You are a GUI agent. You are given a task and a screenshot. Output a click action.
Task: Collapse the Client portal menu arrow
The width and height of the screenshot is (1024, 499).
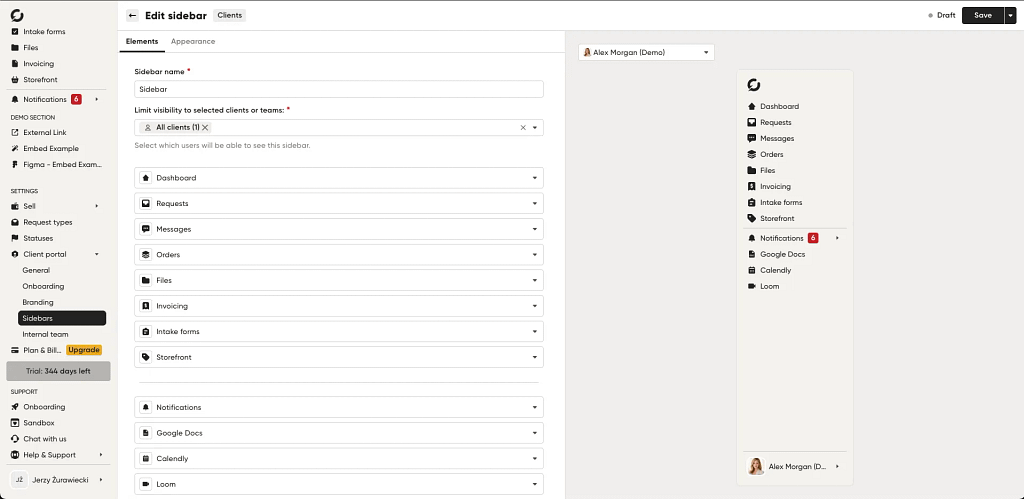click(x=97, y=254)
